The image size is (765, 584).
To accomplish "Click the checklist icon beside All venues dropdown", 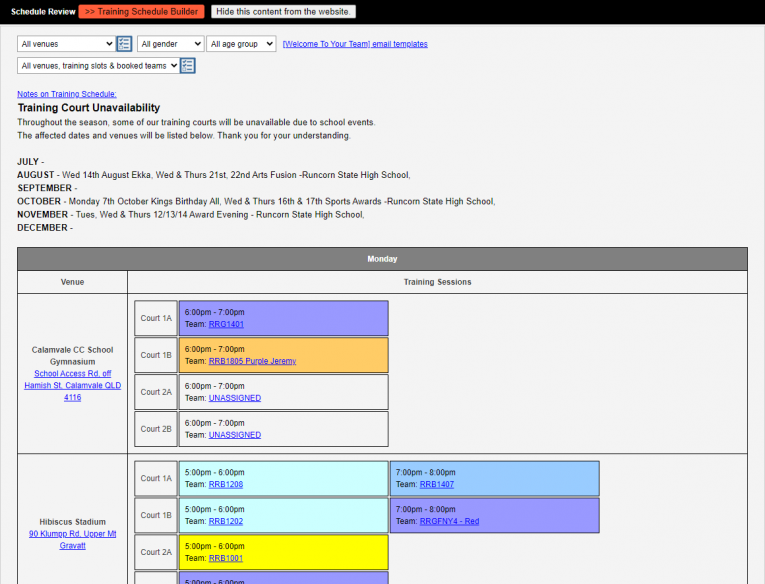I will (x=124, y=44).
